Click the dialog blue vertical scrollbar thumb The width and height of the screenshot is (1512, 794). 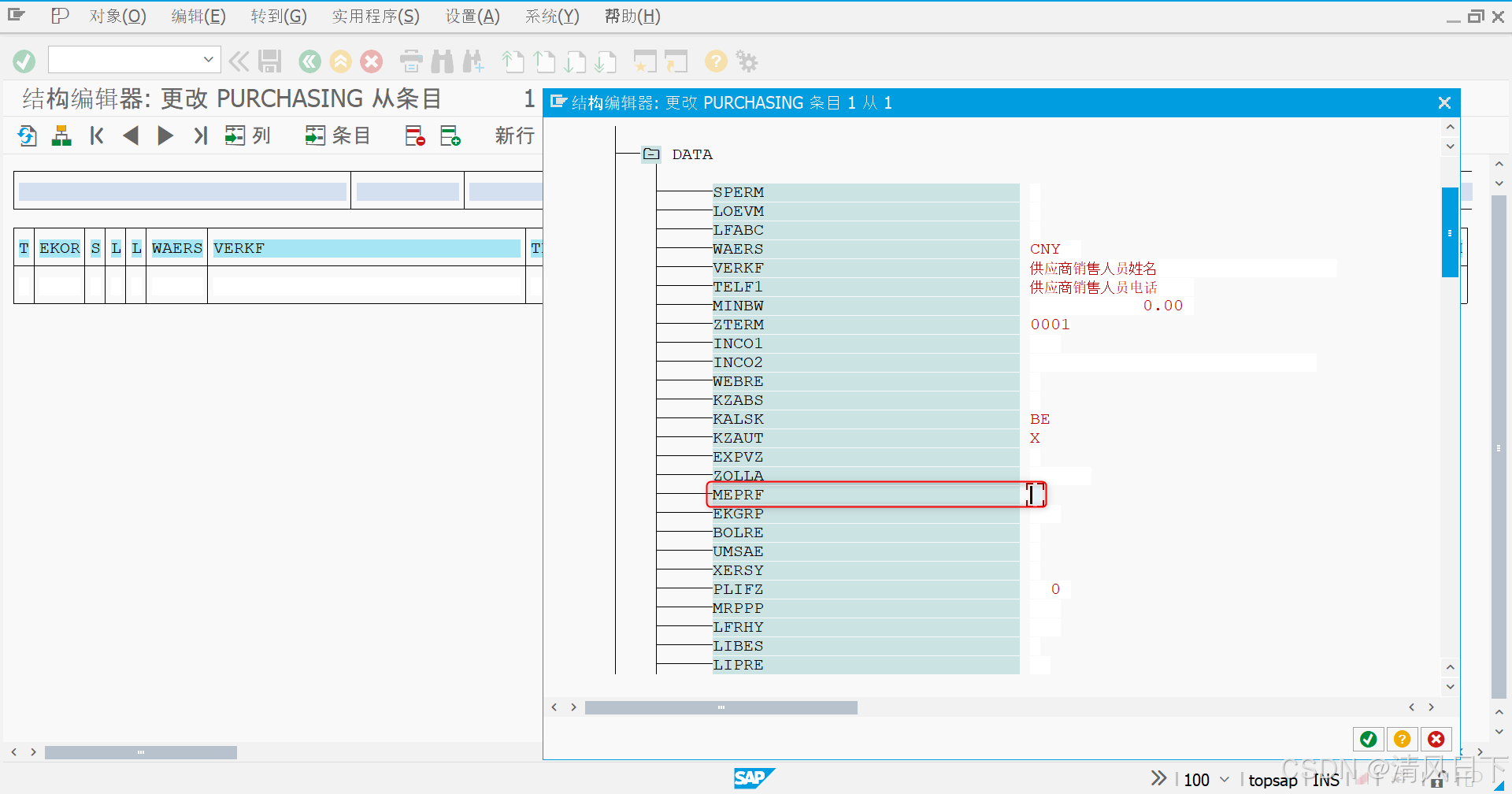pos(1450,232)
